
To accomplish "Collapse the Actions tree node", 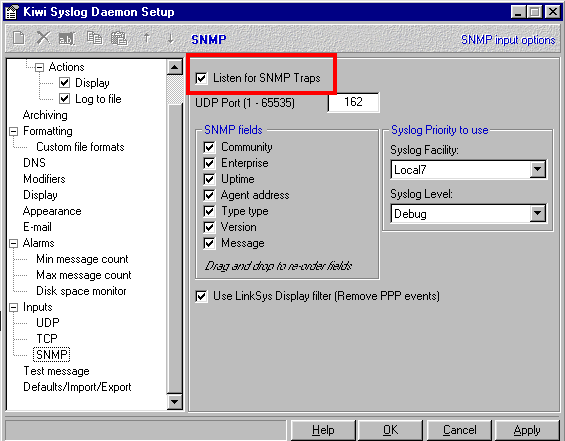I will (39, 67).
